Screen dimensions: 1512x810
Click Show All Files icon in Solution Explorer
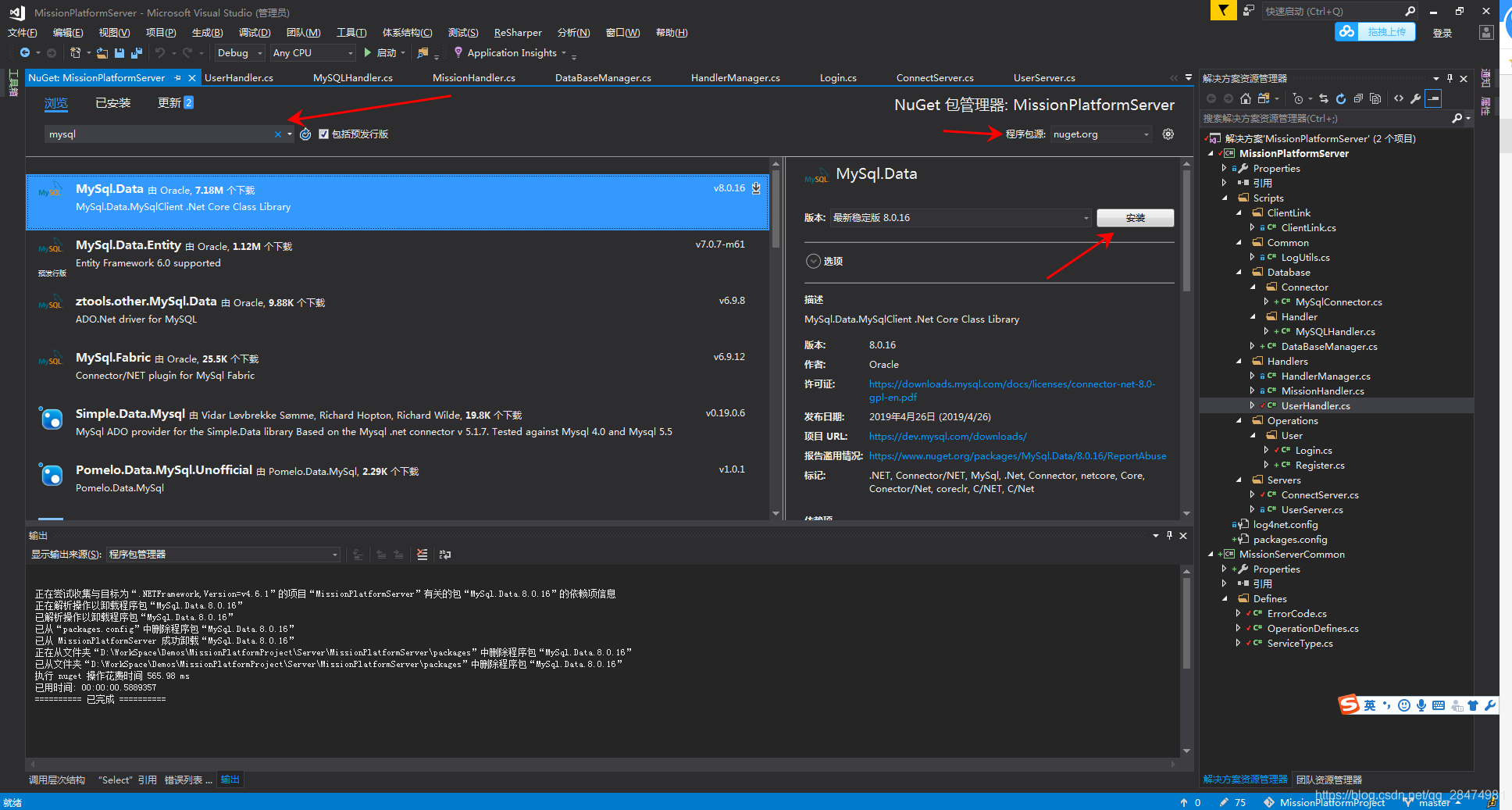[1375, 98]
